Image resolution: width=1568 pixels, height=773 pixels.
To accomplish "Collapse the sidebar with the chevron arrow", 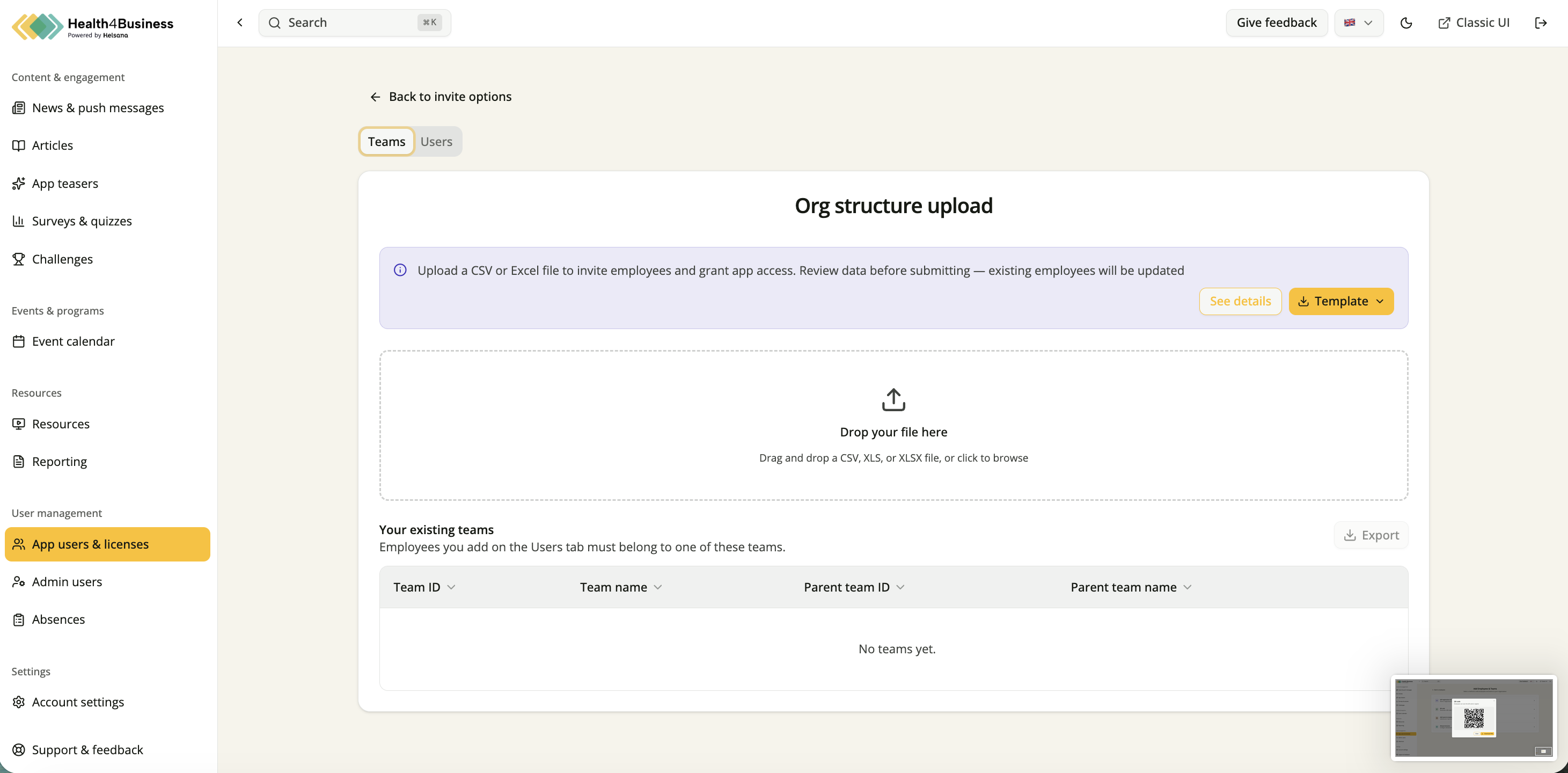I will click(240, 23).
